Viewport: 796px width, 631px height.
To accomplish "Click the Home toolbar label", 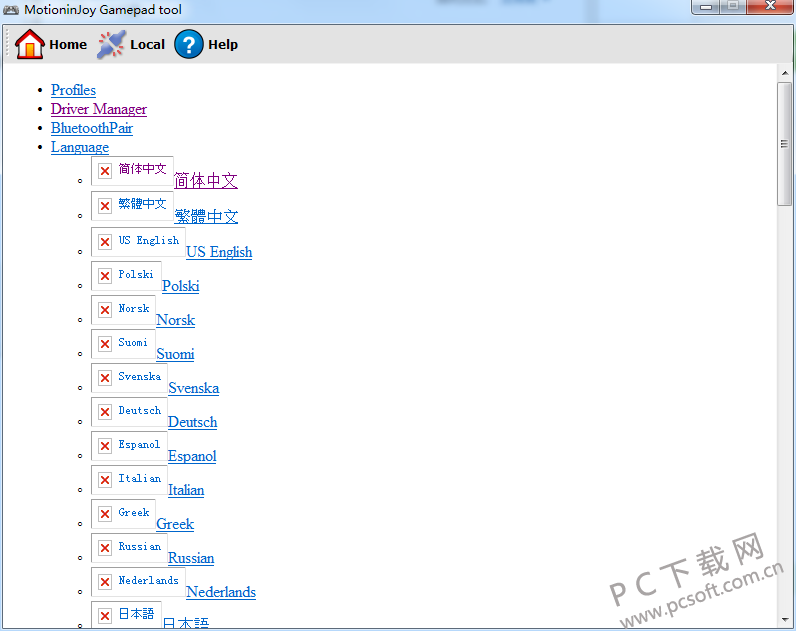I will (x=68, y=45).
